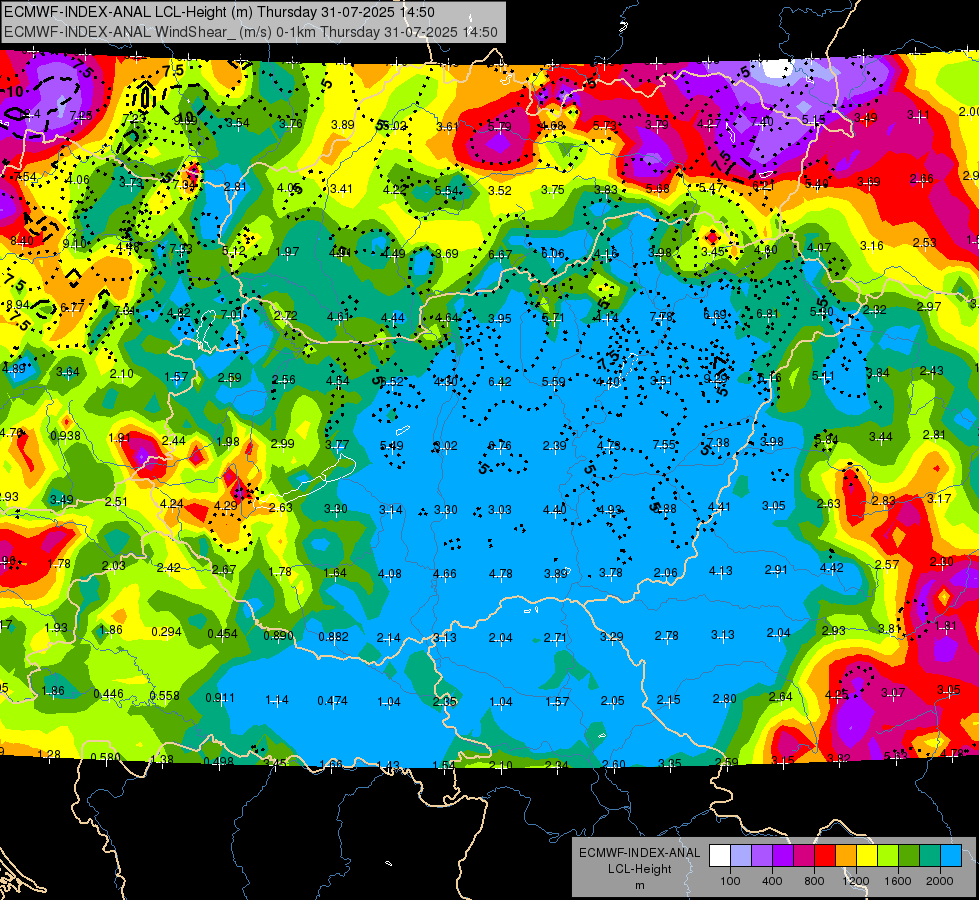The width and height of the screenshot is (979, 900).
Task: Click the grid point value '2.35'
Action: 445,701
